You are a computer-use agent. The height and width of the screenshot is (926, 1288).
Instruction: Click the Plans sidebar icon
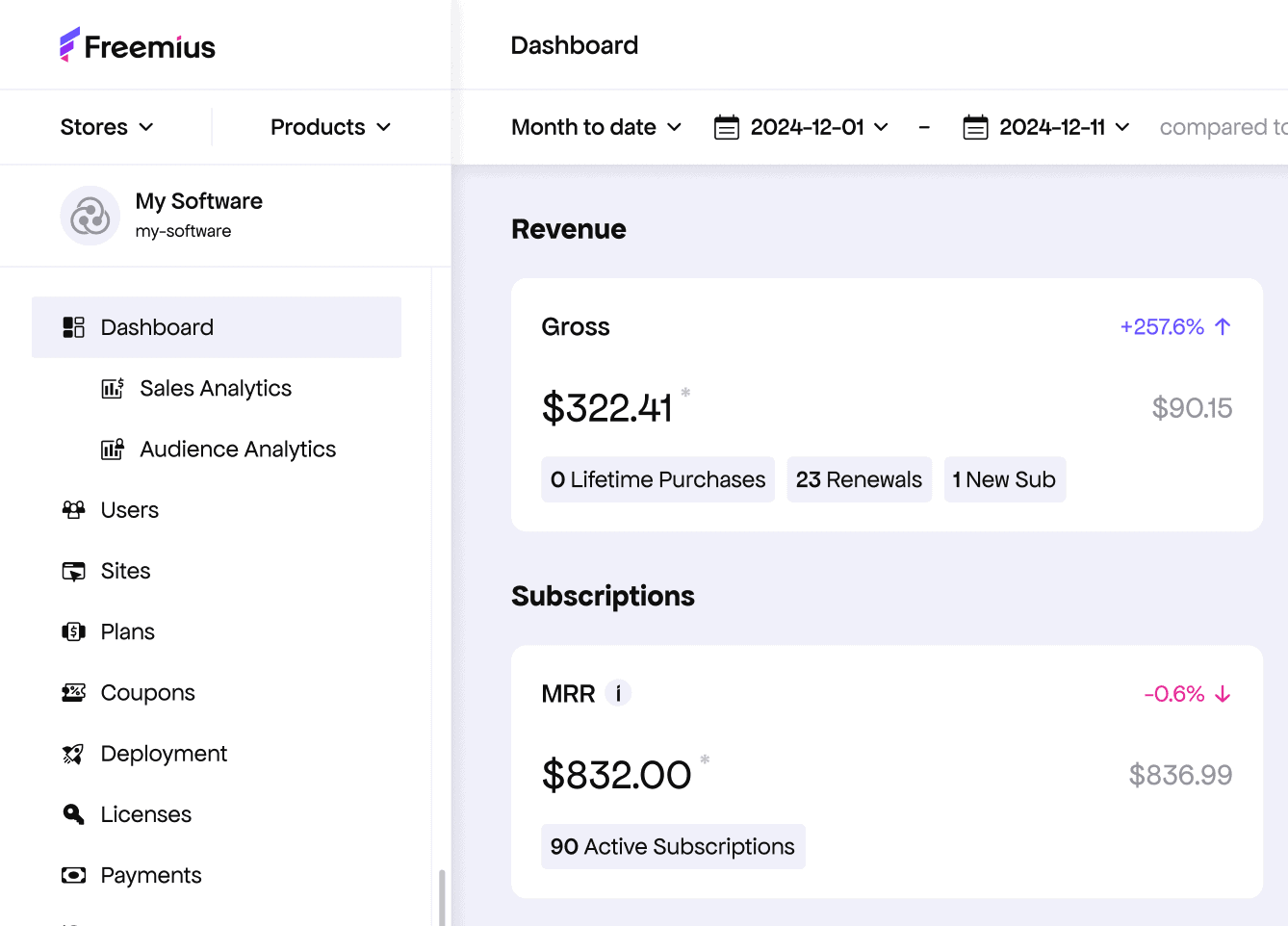(73, 632)
